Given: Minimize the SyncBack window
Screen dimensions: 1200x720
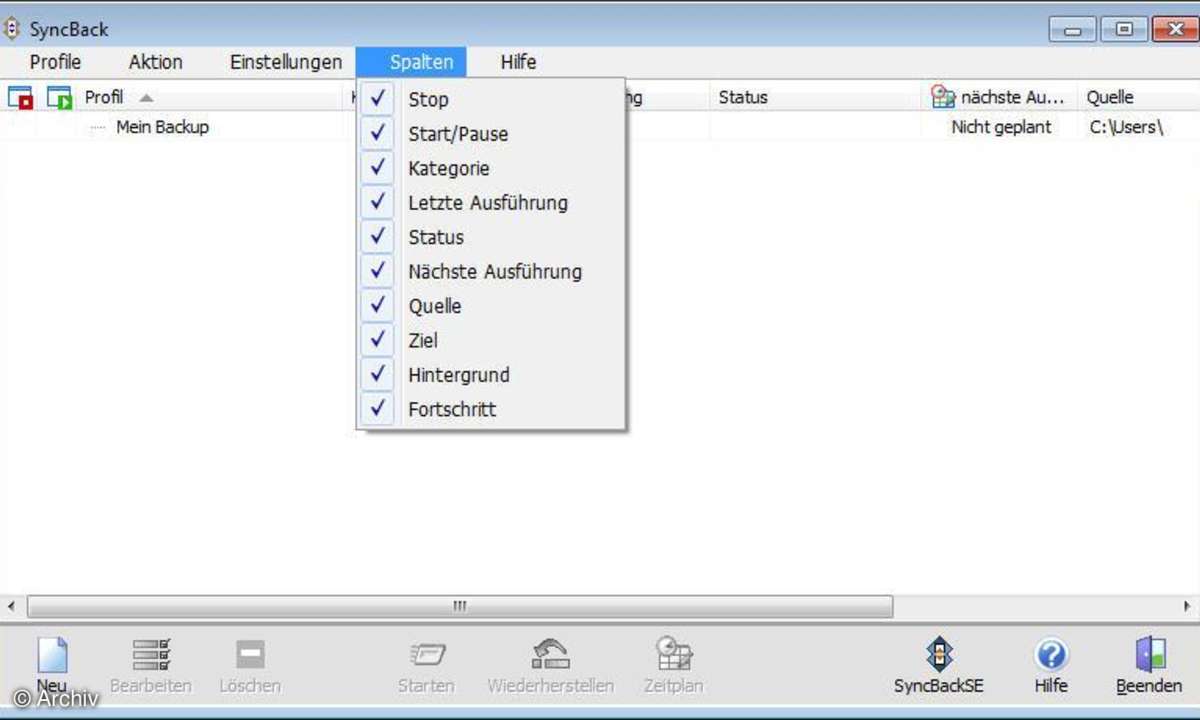Looking at the screenshot, I should tap(1073, 29).
